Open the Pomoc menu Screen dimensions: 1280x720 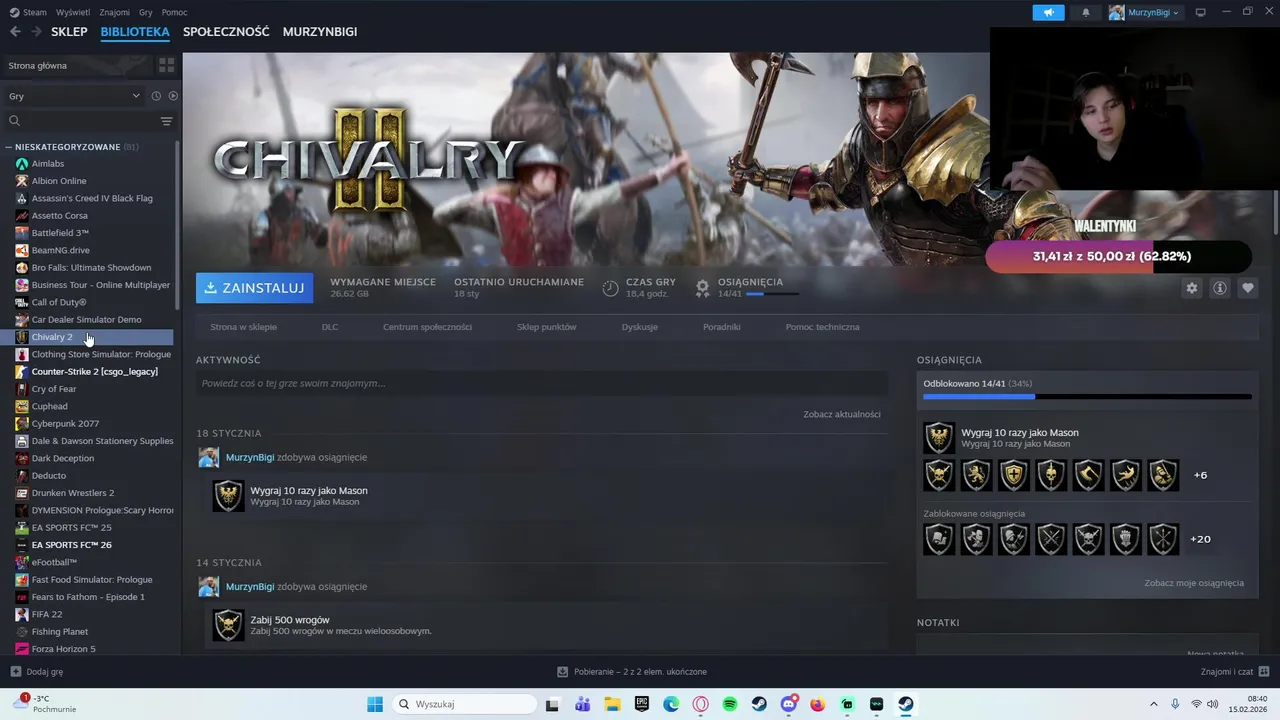coord(175,12)
